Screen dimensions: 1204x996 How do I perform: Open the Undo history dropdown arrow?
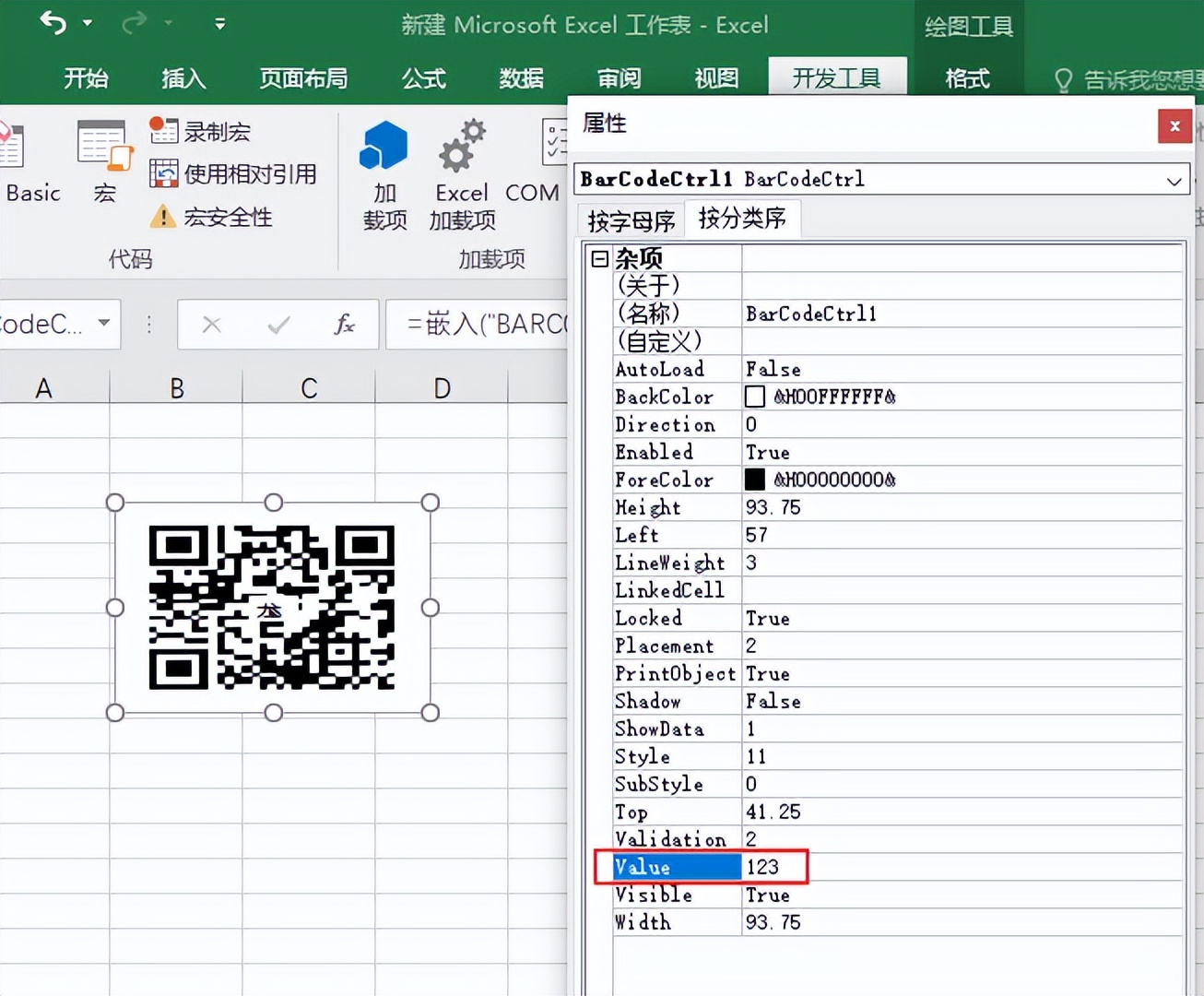(x=88, y=23)
